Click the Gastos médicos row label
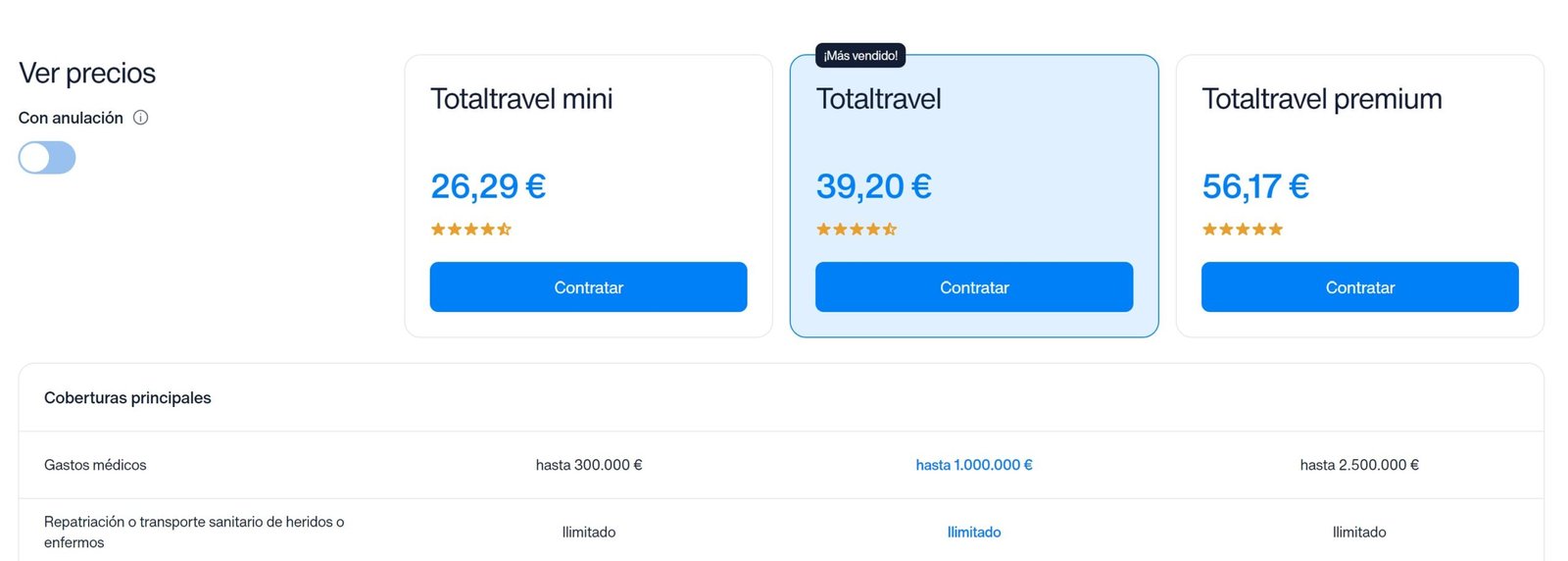This screenshot has width=1568, height=561. 95,465
